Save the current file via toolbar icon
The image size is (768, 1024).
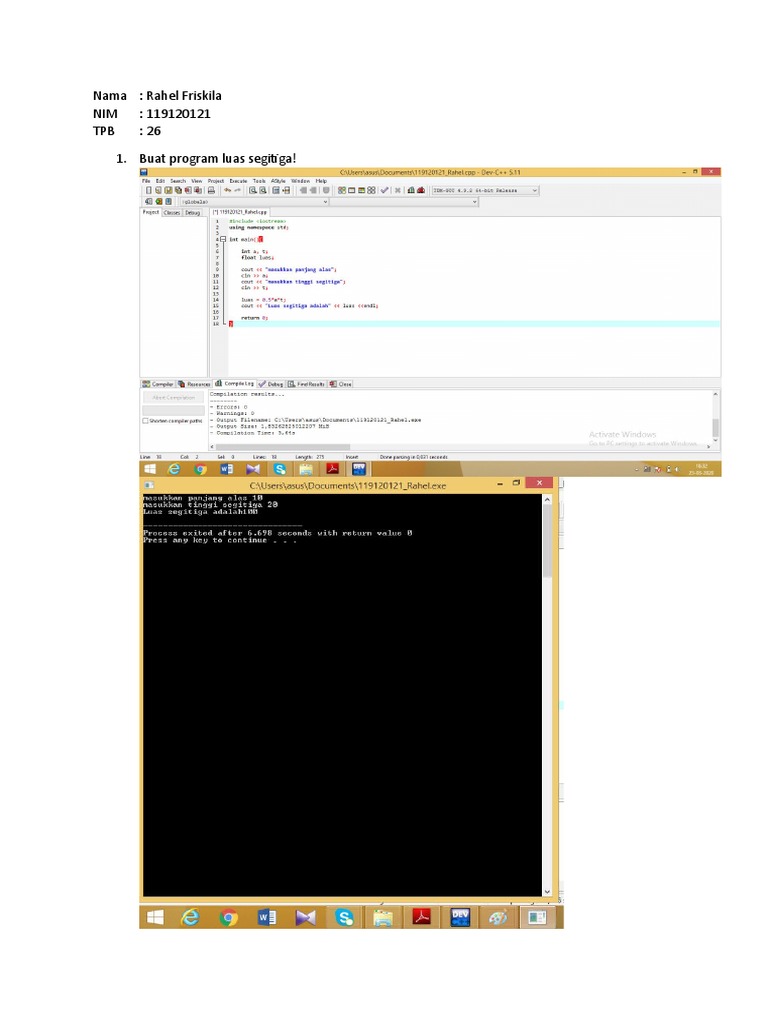[168, 191]
